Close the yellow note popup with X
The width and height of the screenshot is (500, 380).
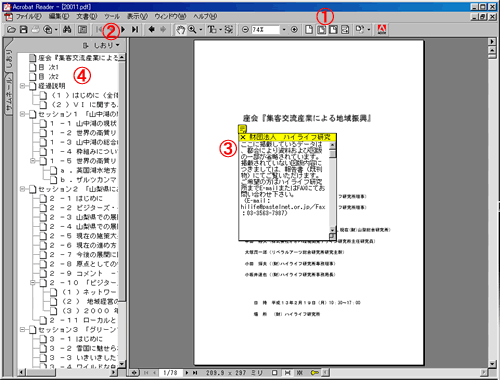(x=243, y=137)
